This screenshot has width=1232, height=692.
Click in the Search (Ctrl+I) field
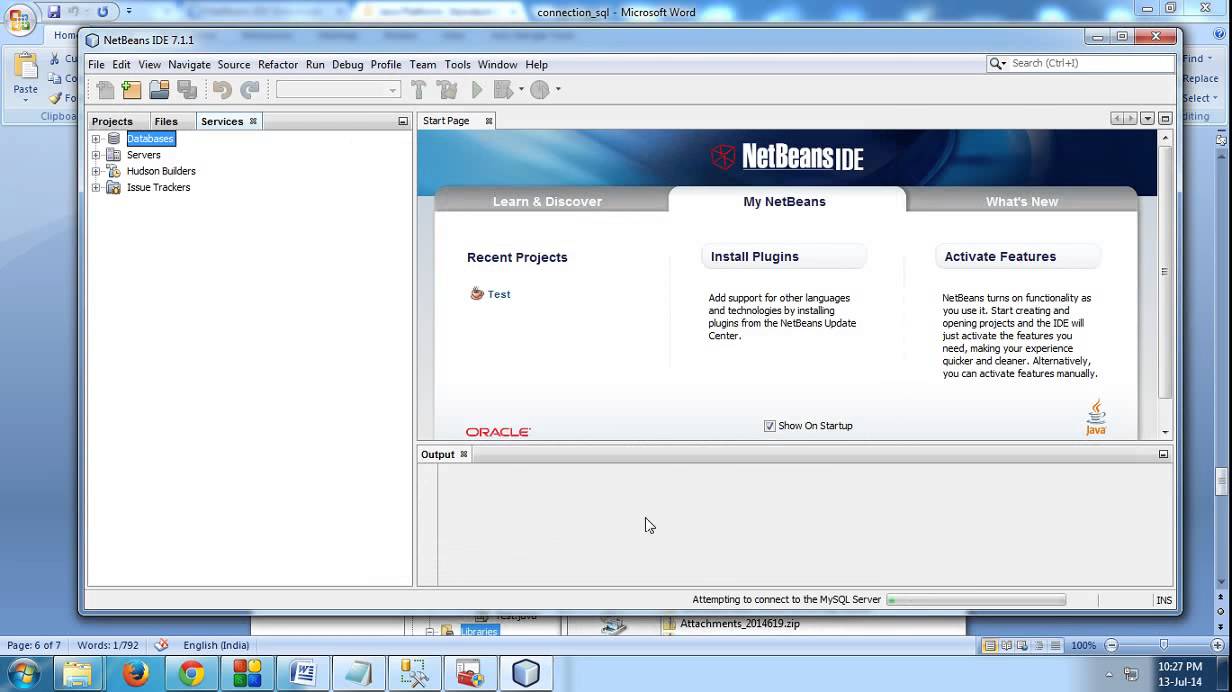1090,63
